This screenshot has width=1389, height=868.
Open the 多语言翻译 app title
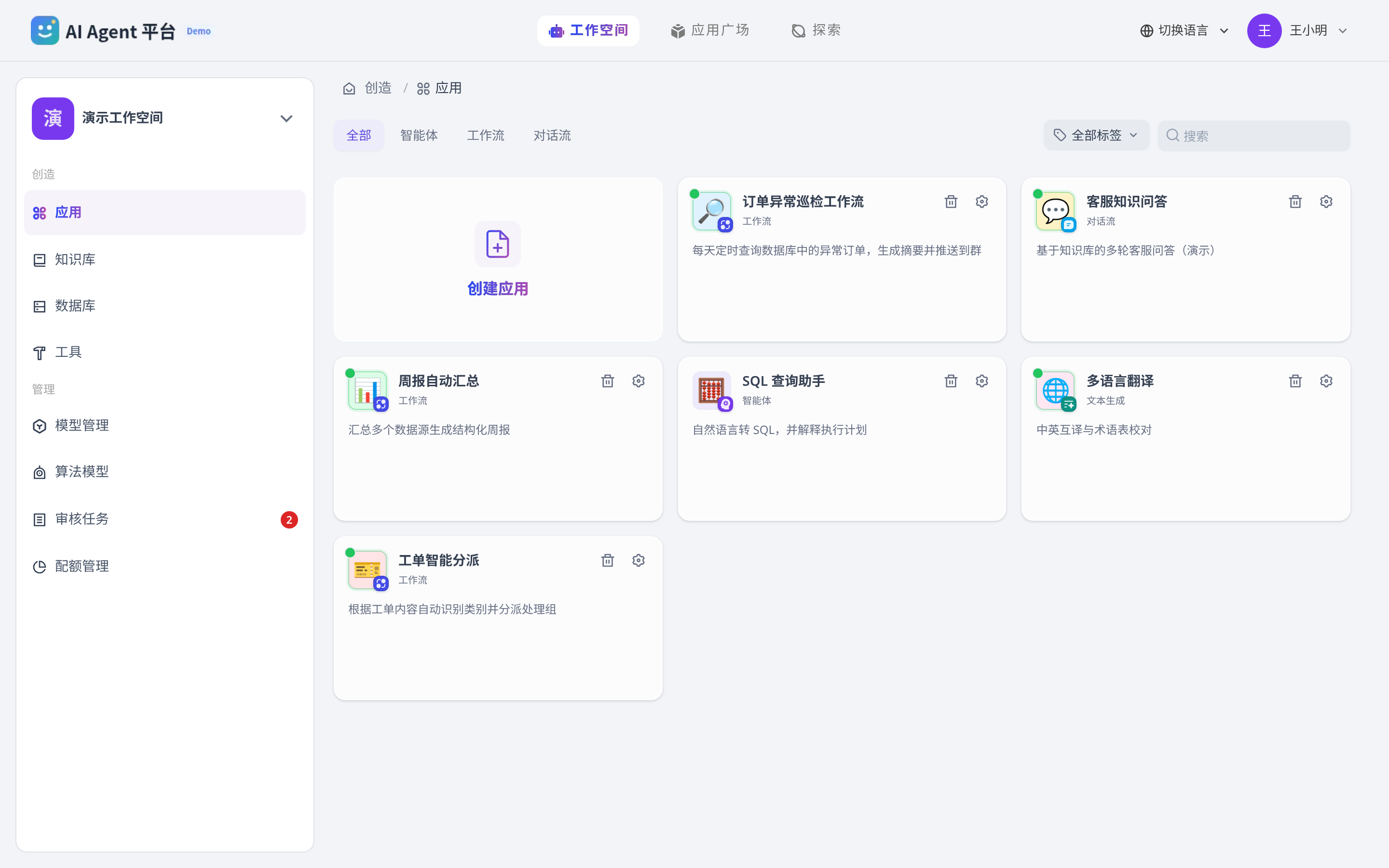click(x=1120, y=381)
